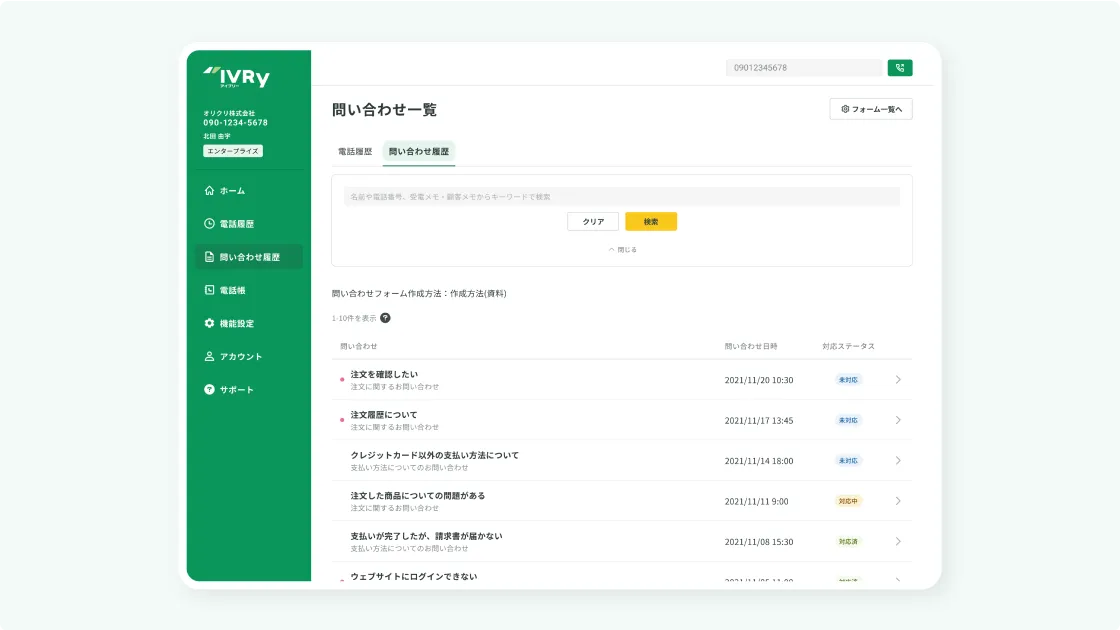The width and height of the screenshot is (1120, 630).
Task: Open フォーム一覧へ button
Action: (x=871, y=109)
